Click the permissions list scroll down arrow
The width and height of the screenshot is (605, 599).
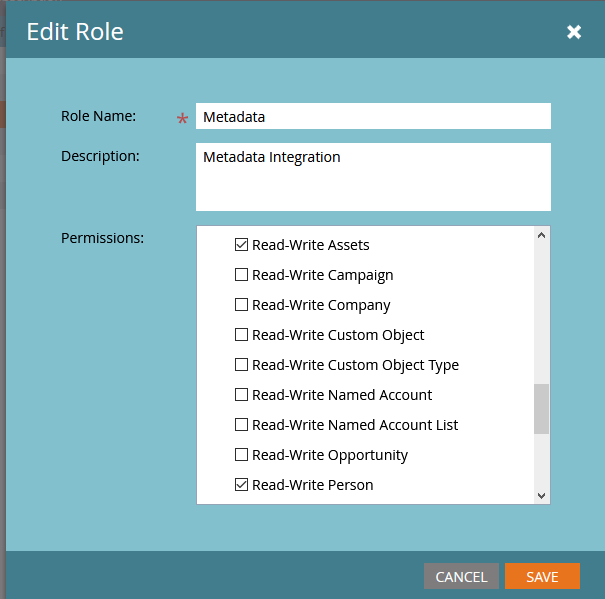coord(541,494)
